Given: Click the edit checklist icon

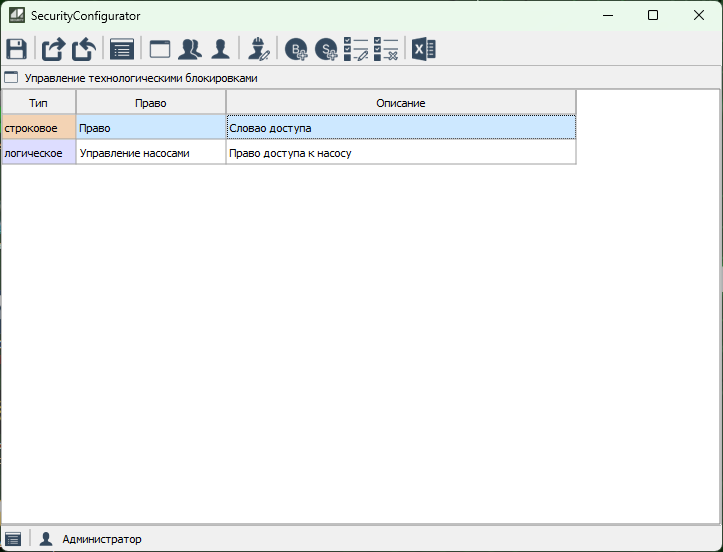Looking at the screenshot, I should [356, 49].
